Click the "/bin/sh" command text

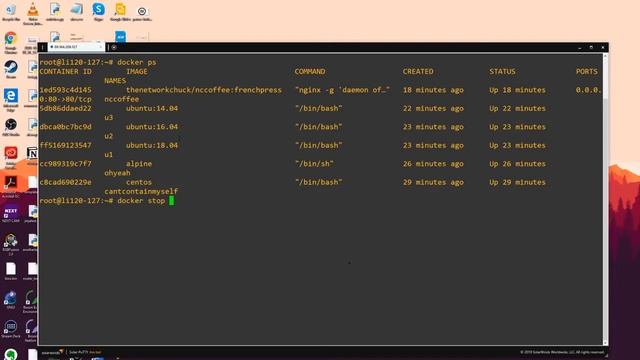pyautogui.click(x=314, y=164)
